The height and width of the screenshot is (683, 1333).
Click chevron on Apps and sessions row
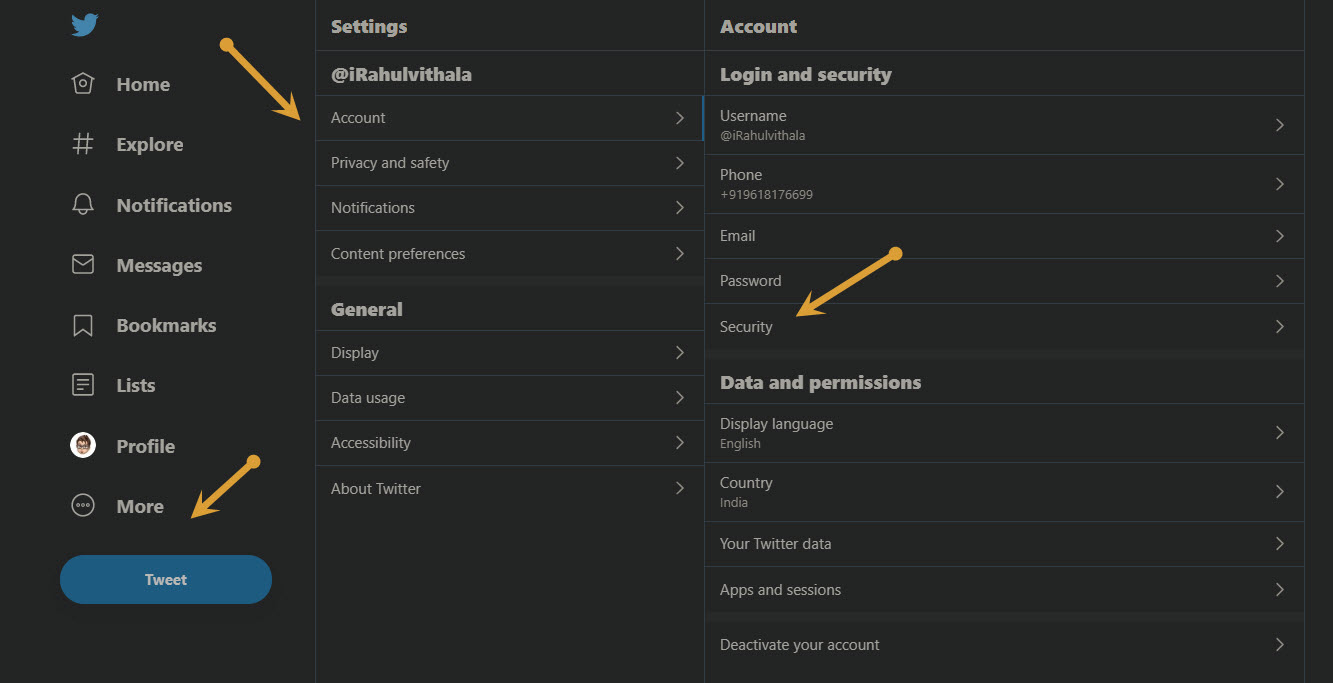coord(1280,590)
